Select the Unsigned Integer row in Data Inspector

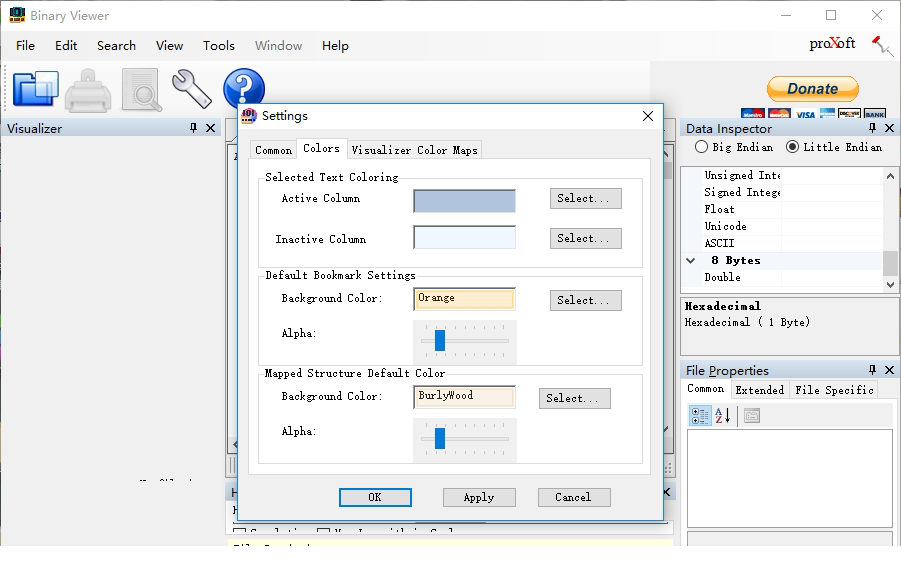(x=781, y=175)
